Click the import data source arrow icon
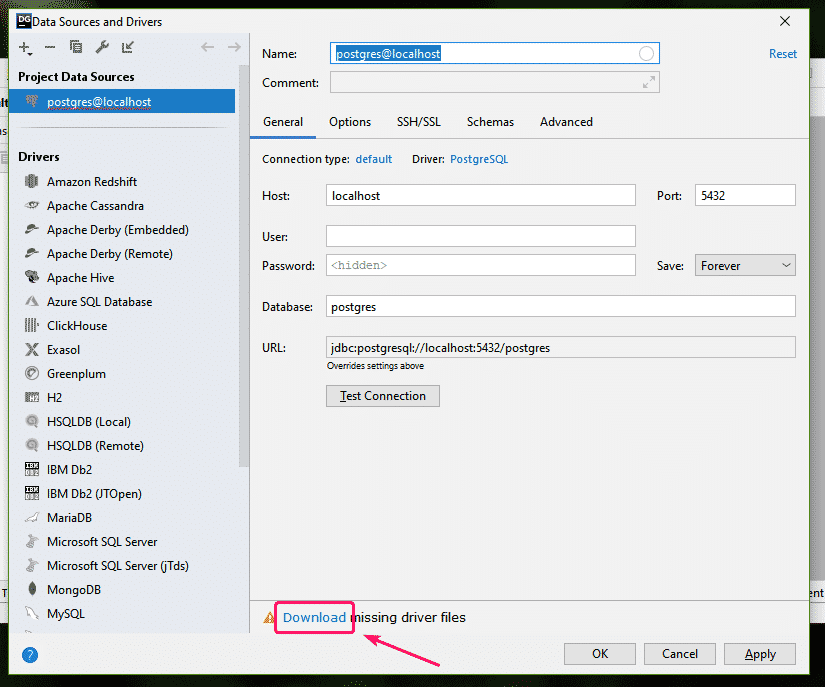The width and height of the screenshot is (825, 687). point(127,47)
